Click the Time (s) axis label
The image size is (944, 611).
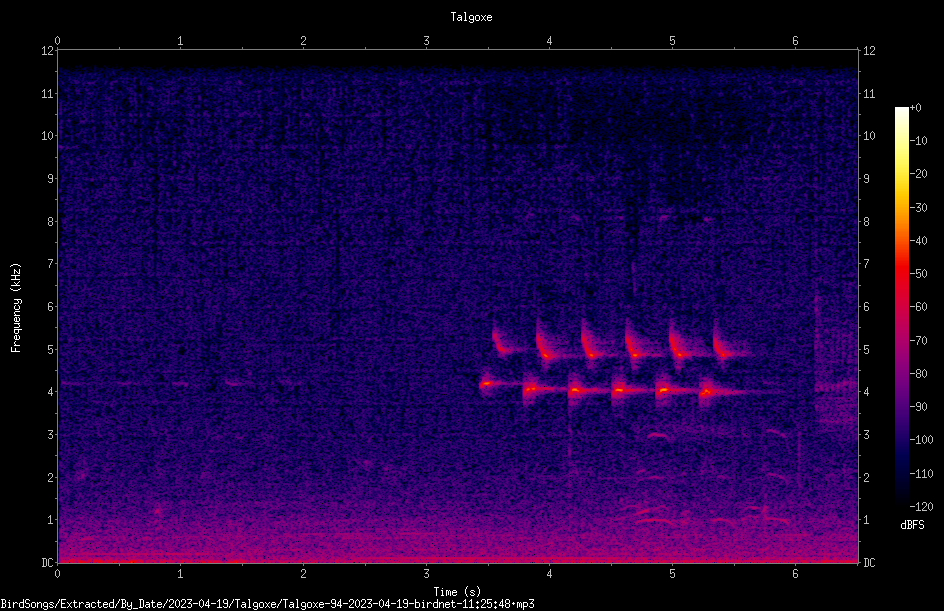coord(457,592)
